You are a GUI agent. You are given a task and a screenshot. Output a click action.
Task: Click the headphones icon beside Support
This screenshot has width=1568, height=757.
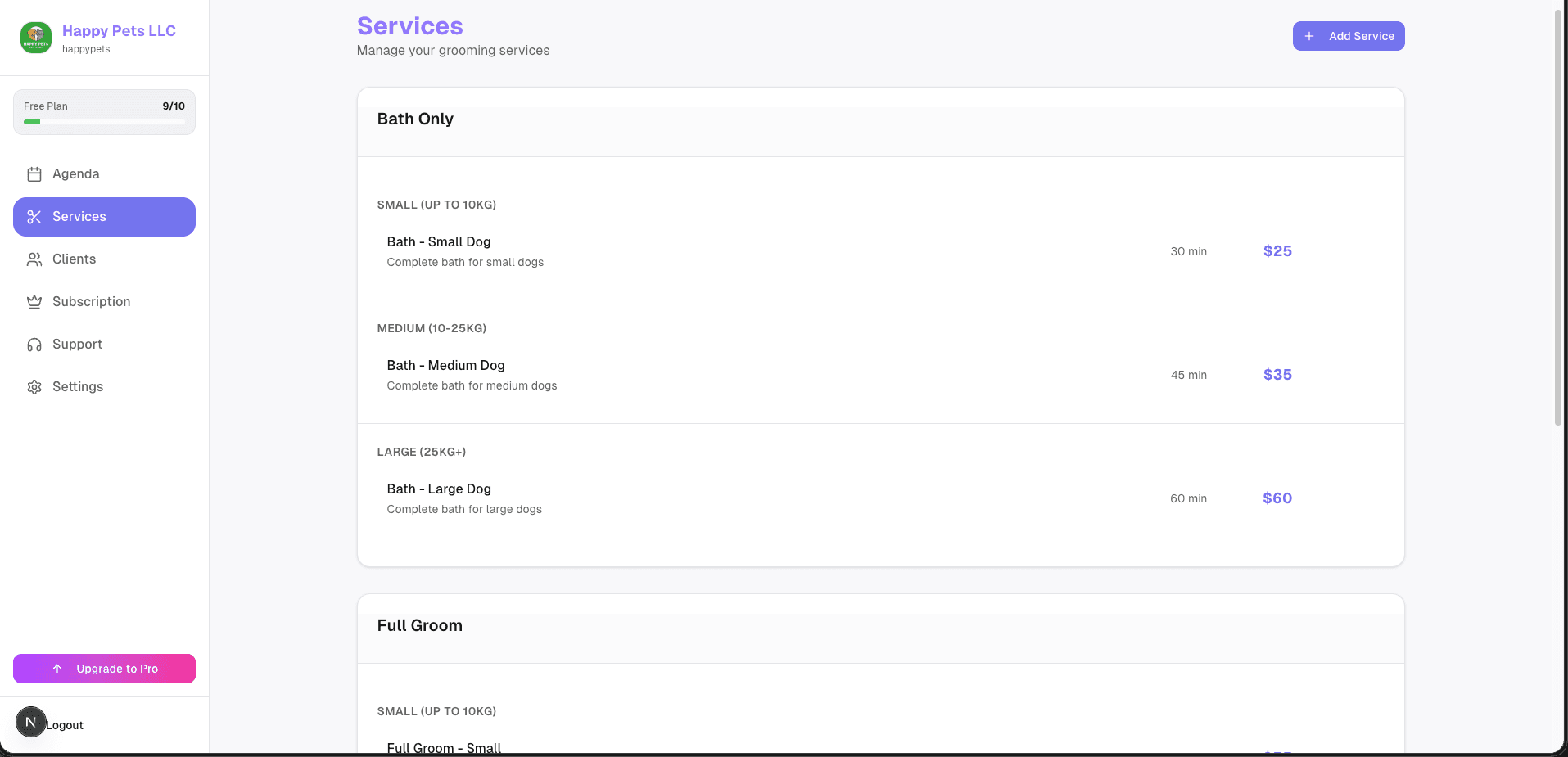click(x=34, y=344)
